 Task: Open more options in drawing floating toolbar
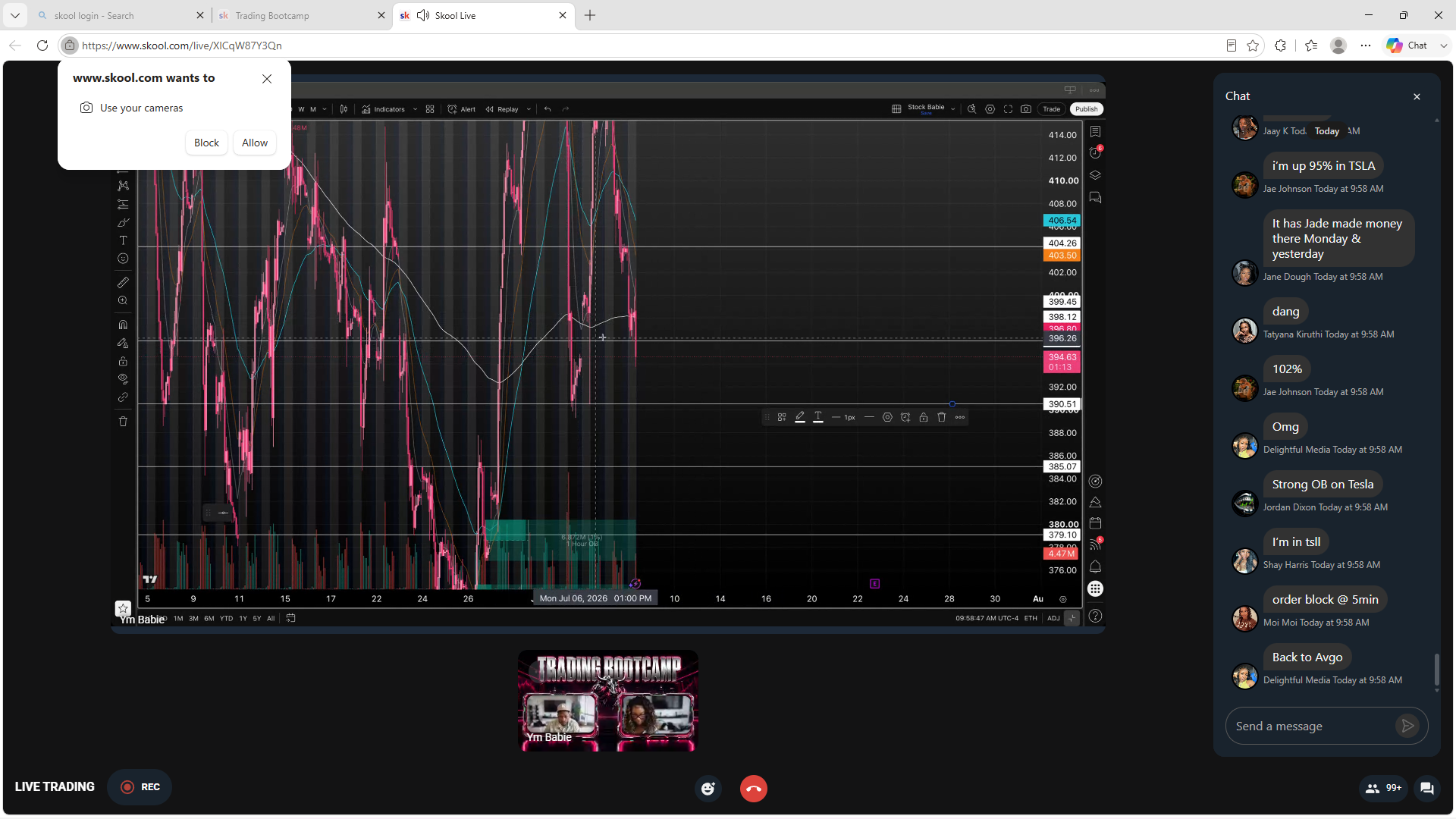tap(960, 417)
